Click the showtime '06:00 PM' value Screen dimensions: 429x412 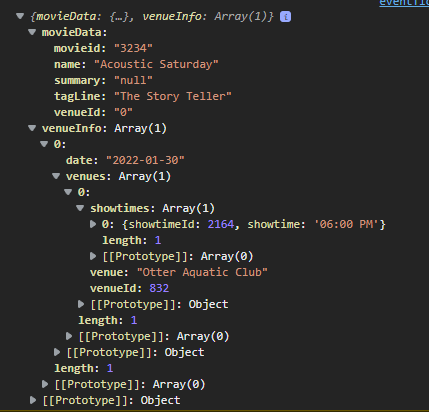(347, 224)
